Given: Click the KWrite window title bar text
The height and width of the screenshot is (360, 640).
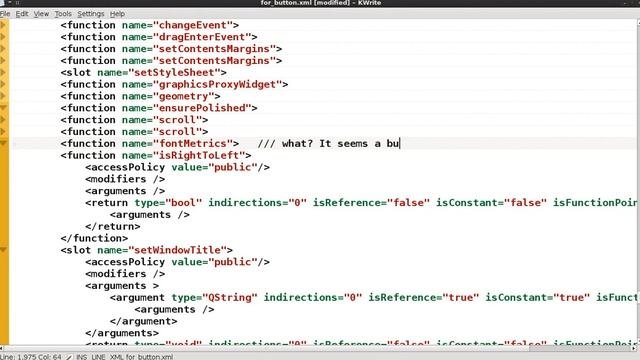Looking at the screenshot, I should point(321,3).
